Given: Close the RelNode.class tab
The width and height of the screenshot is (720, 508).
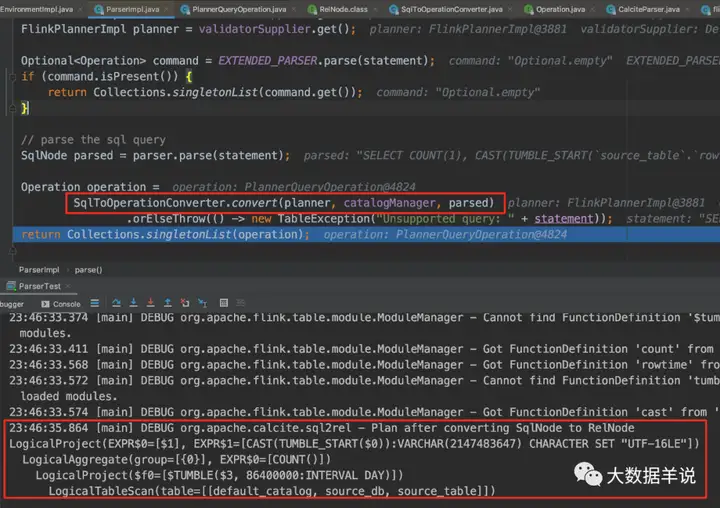Looking at the screenshot, I should [x=375, y=9].
